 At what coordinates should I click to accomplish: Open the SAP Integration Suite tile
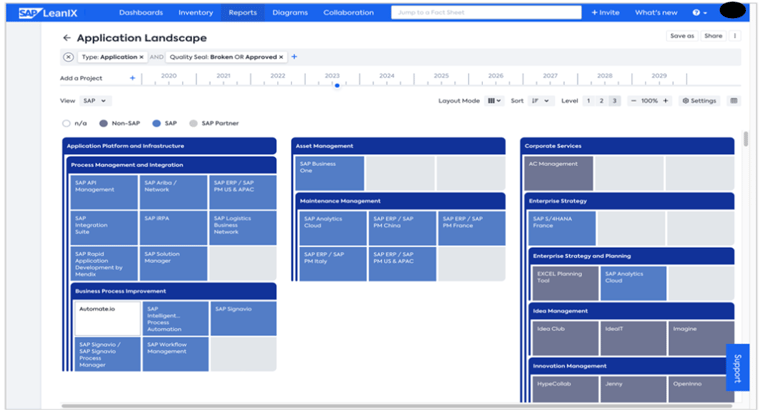click(x=104, y=228)
